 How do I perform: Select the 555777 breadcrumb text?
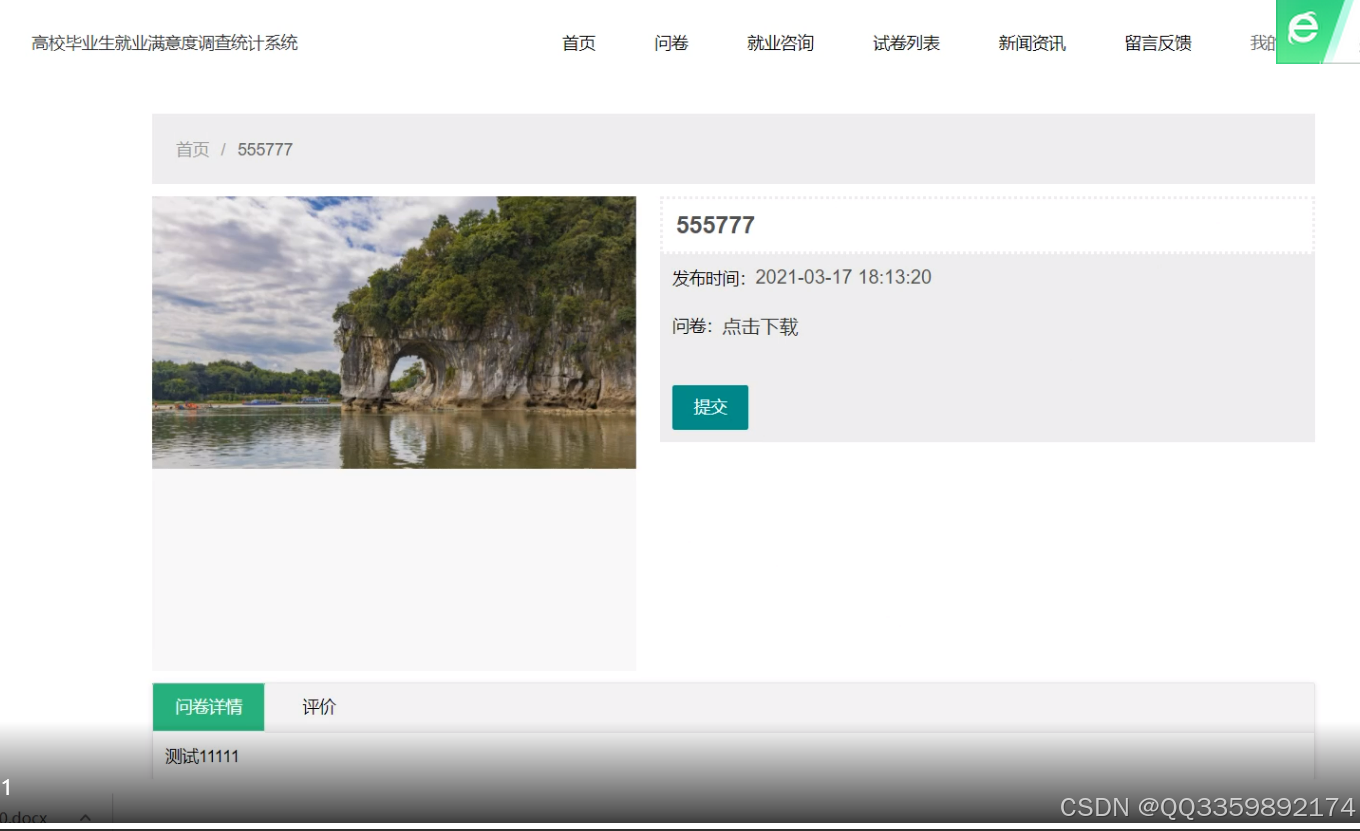(x=265, y=149)
